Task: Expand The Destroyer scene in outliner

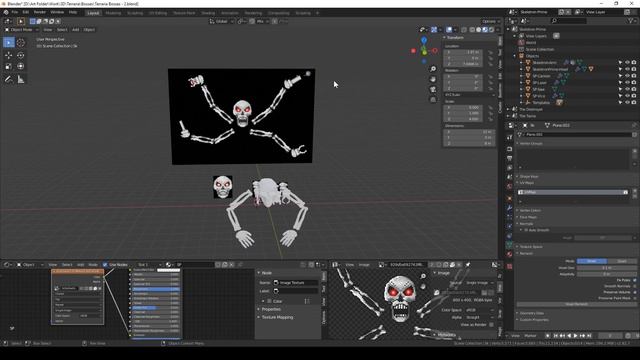Action: [509, 109]
